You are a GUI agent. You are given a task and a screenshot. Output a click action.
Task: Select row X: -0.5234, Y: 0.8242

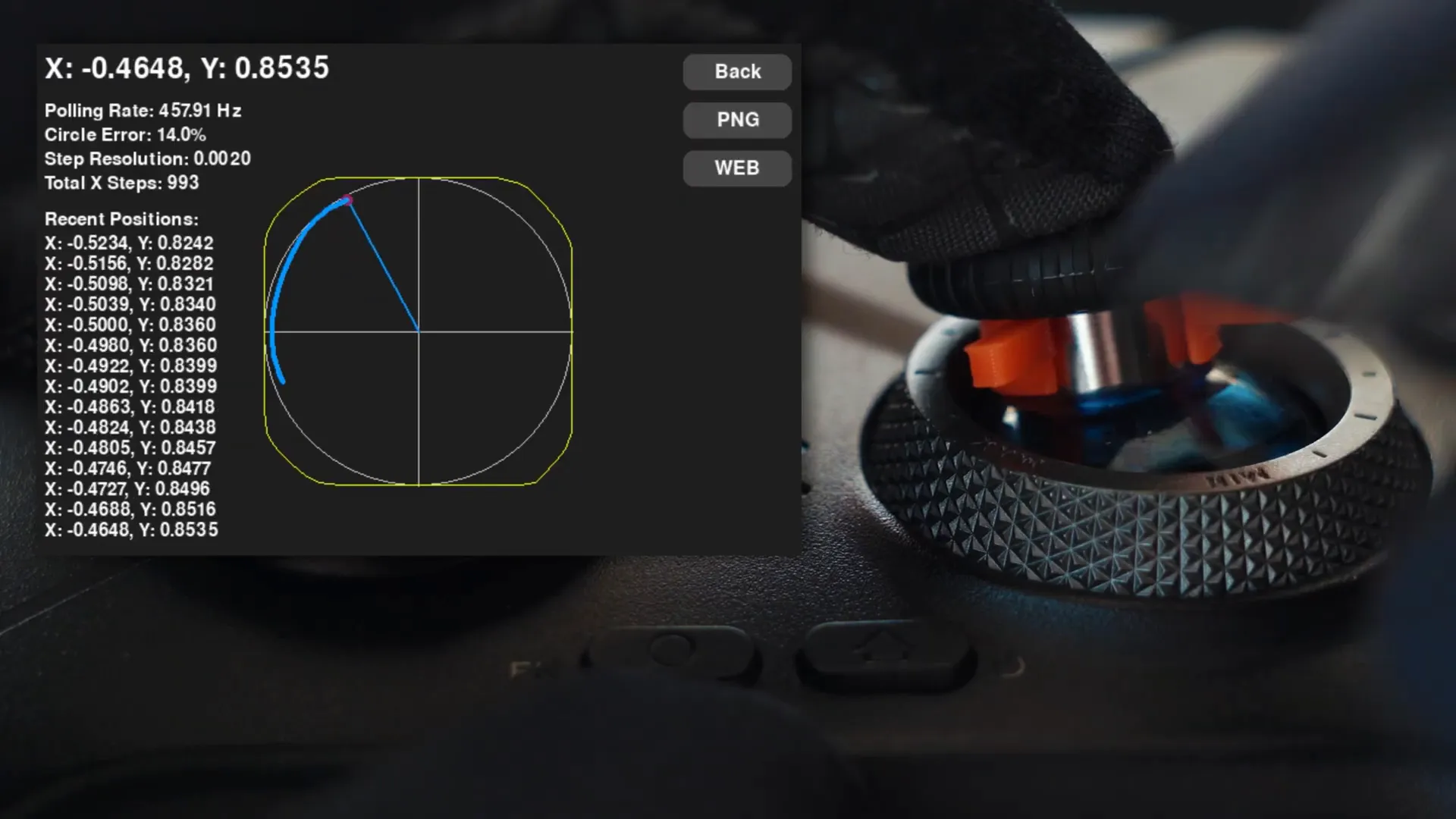click(x=129, y=243)
